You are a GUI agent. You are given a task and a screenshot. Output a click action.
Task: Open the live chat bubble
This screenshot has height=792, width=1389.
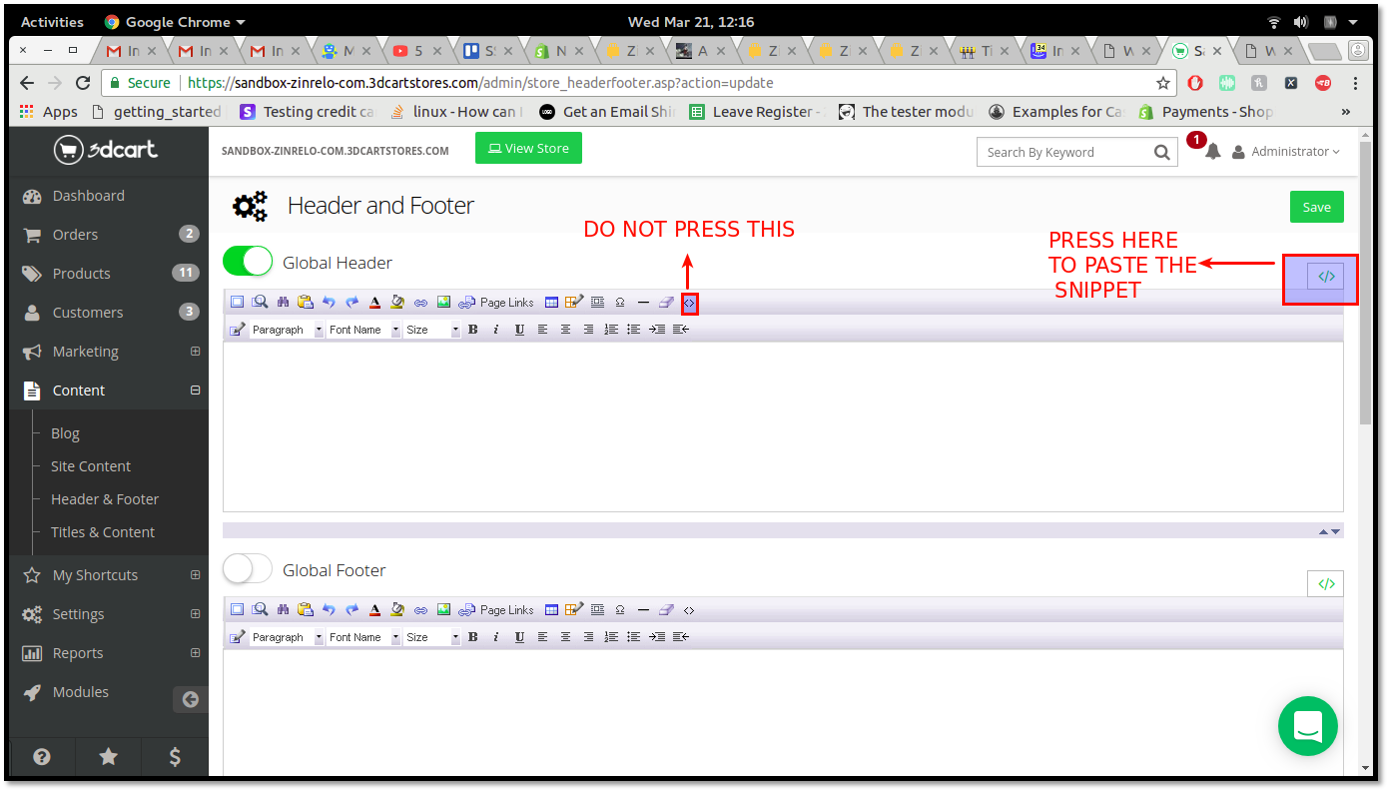(x=1308, y=726)
